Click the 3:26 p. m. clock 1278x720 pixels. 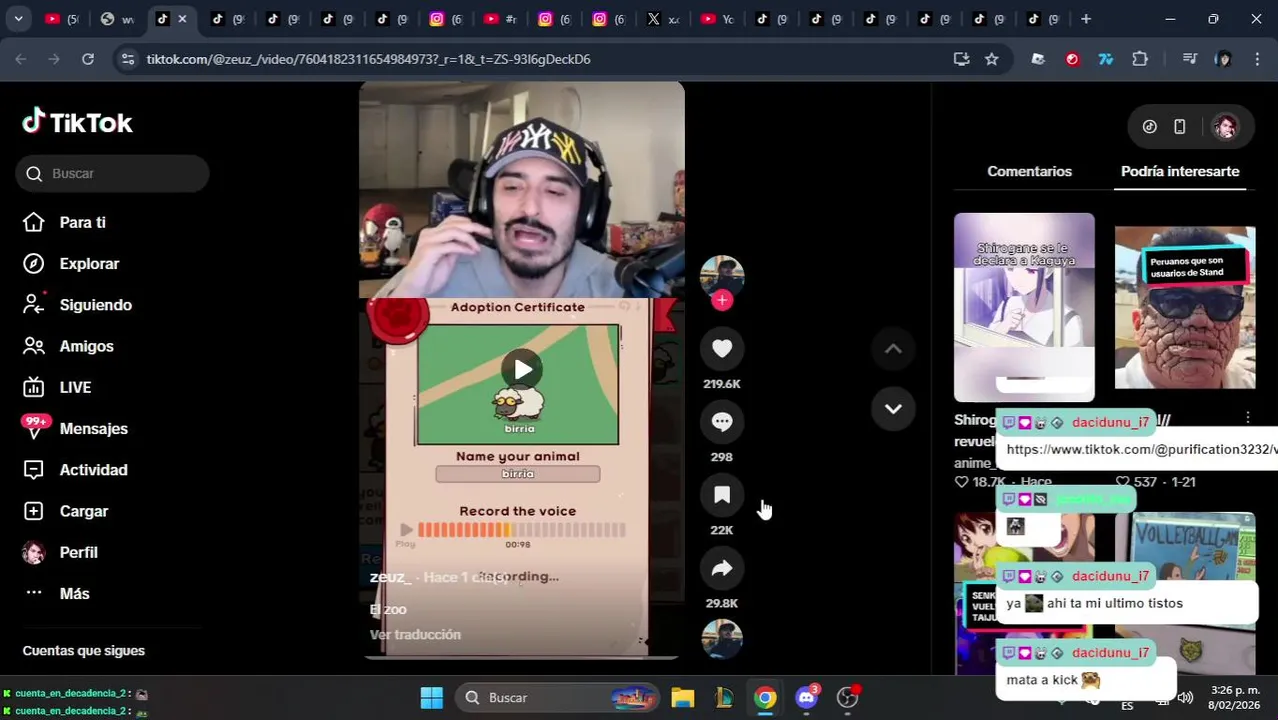click(x=1234, y=690)
